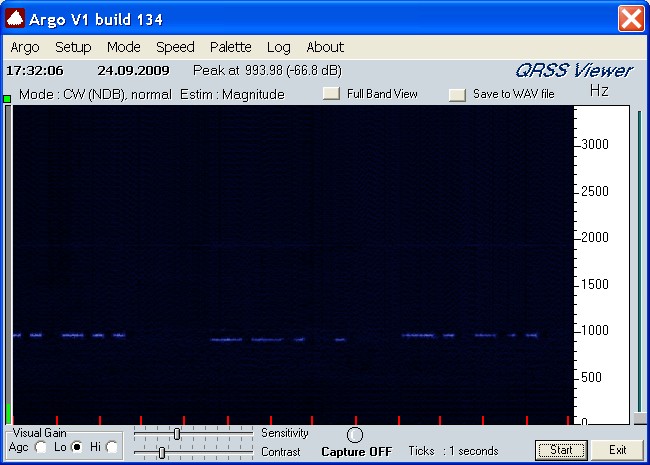650x465 pixels.
Task: Select the Lo visual gain radio button
Action: [x=77, y=447]
